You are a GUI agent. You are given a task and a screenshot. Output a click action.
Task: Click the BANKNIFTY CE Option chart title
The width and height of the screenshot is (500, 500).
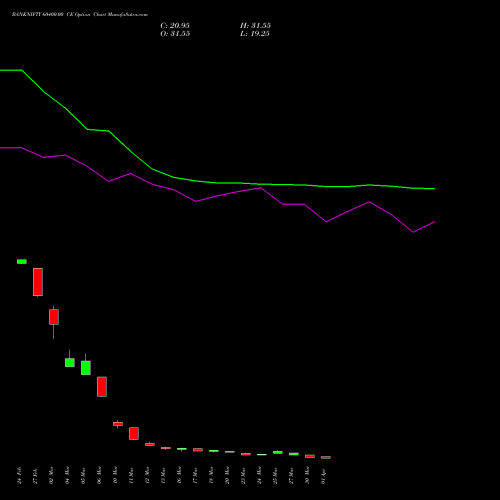coord(80,15)
